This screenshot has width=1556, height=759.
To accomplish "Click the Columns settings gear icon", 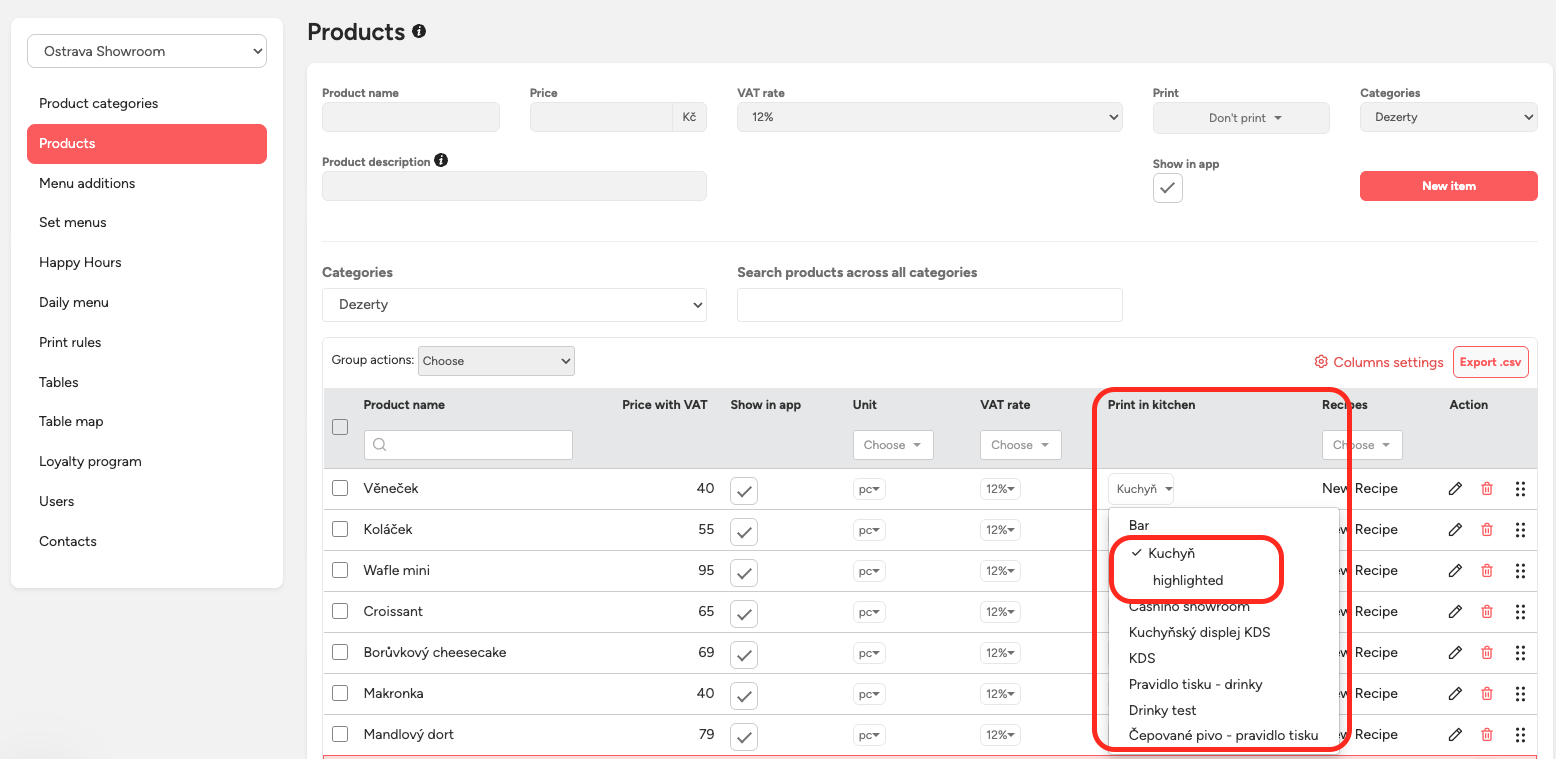I will [1321, 362].
